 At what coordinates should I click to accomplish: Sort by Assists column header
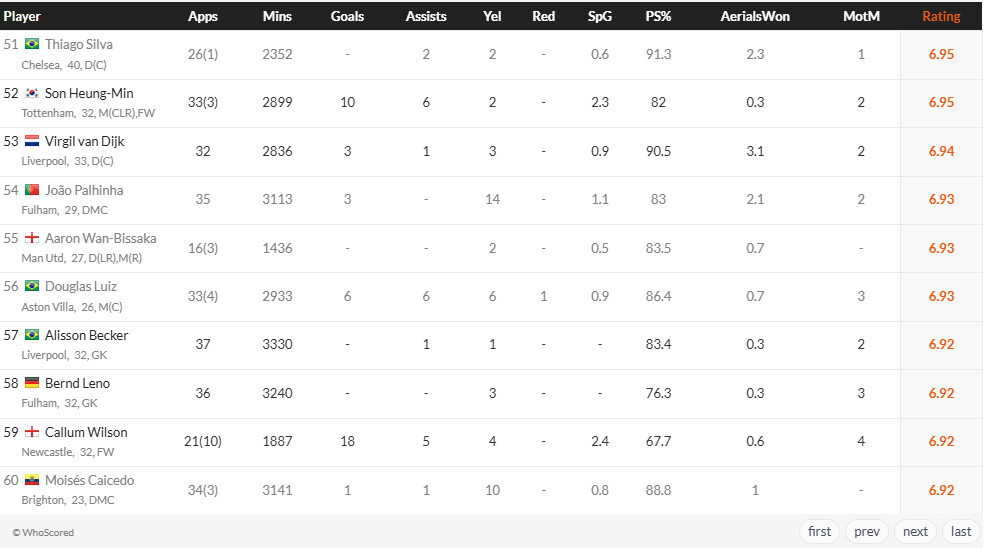(426, 16)
